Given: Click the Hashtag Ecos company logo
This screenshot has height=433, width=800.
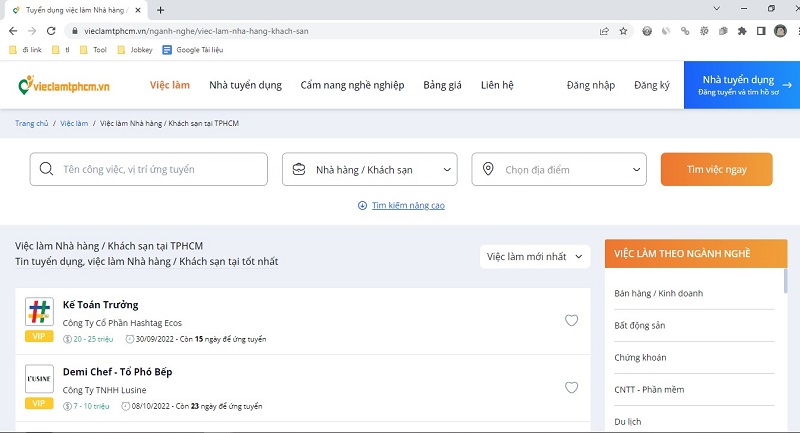Looking at the screenshot, I should coord(39,312).
